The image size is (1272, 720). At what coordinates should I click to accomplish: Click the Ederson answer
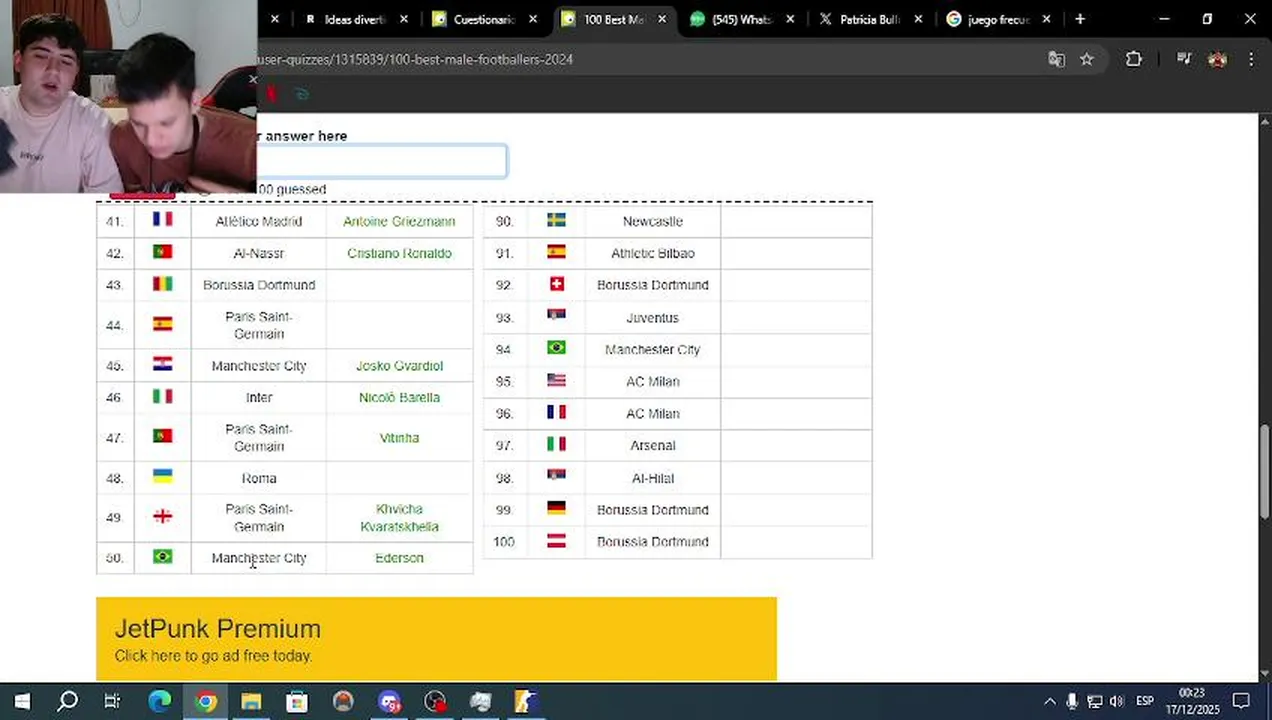[x=399, y=557]
